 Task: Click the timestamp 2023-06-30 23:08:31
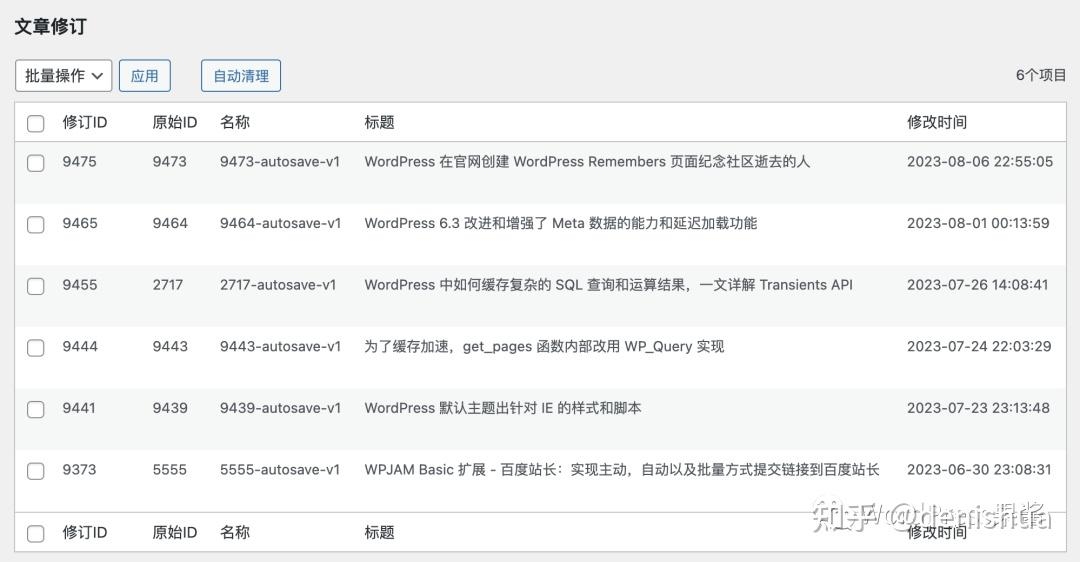click(979, 470)
